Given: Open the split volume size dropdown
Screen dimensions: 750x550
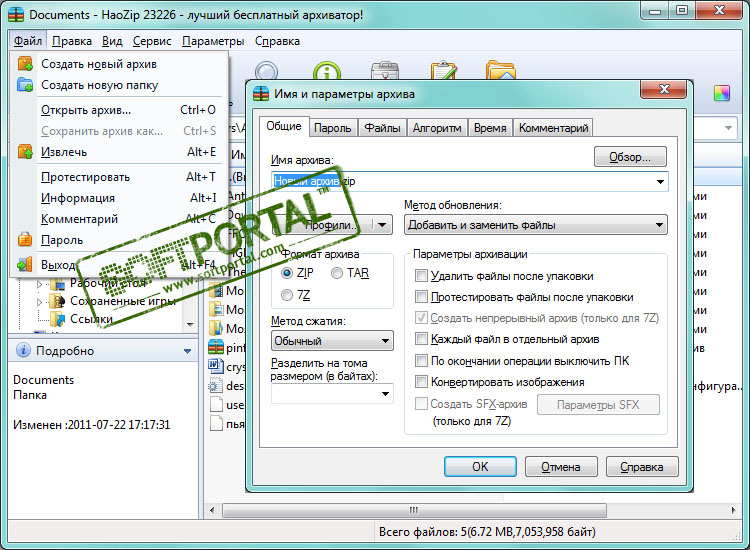Looking at the screenshot, I should (x=385, y=394).
